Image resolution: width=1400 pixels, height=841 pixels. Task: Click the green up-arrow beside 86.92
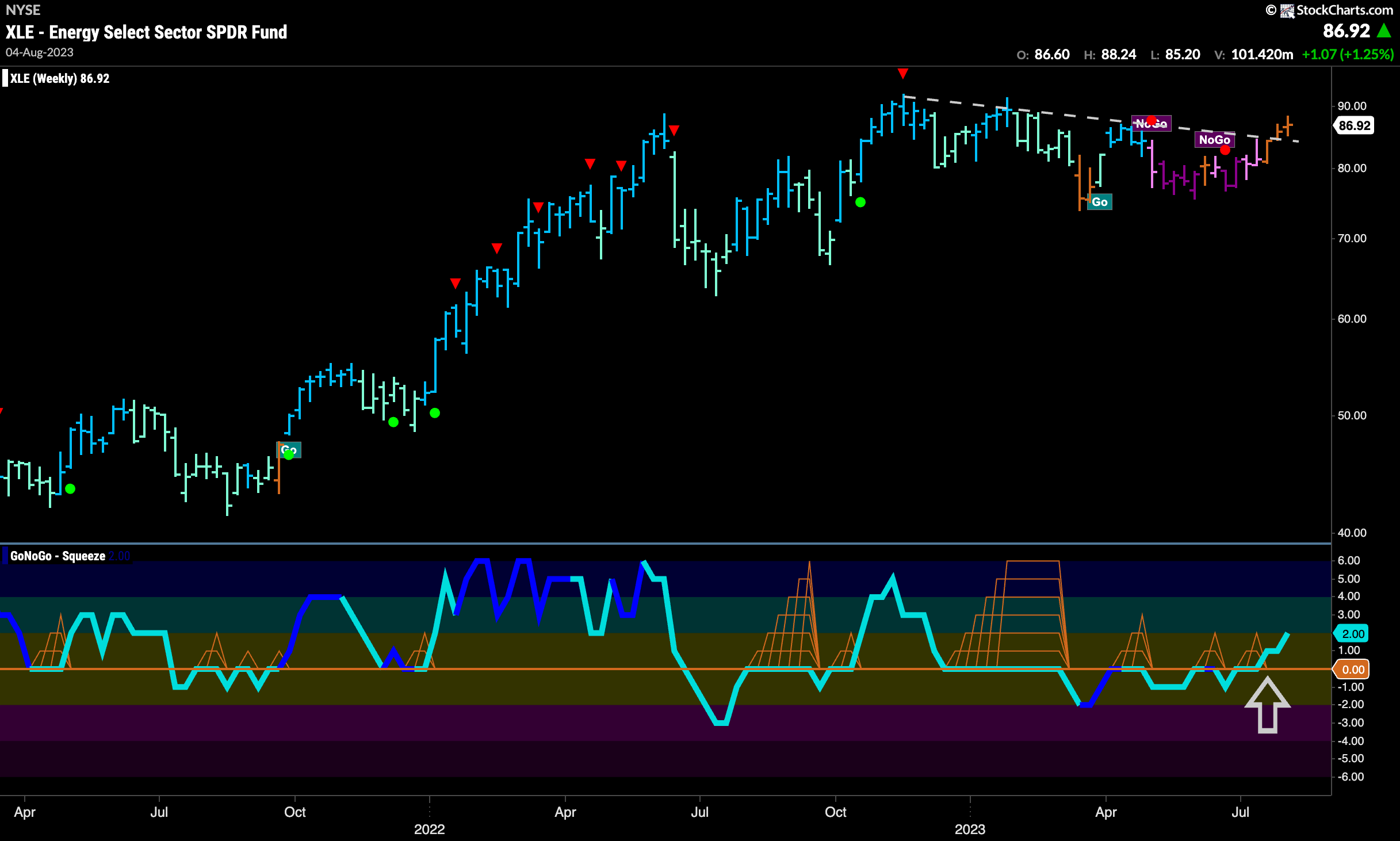click(1384, 30)
